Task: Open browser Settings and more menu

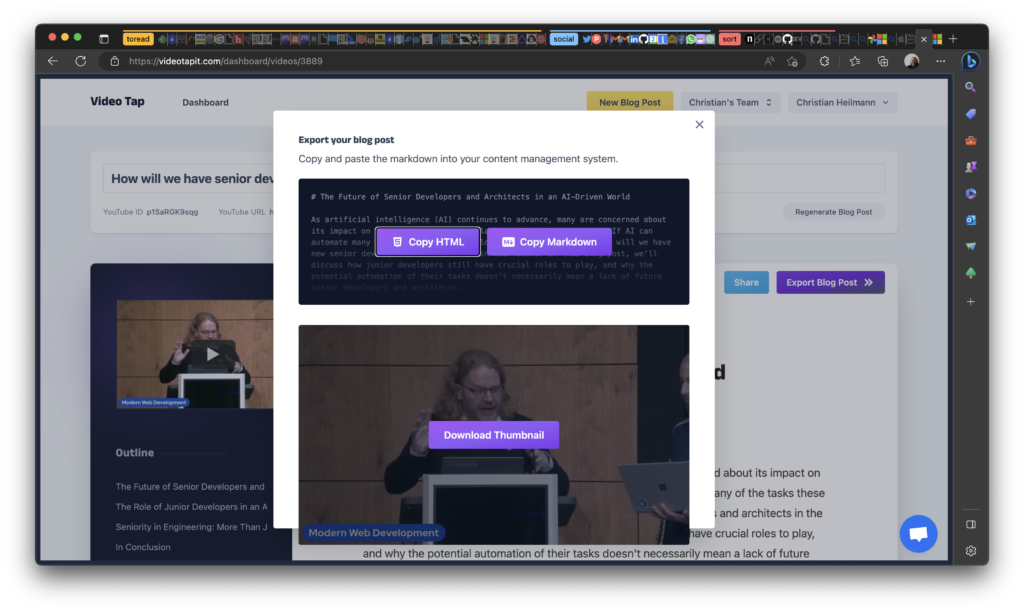Action: point(940,61)
